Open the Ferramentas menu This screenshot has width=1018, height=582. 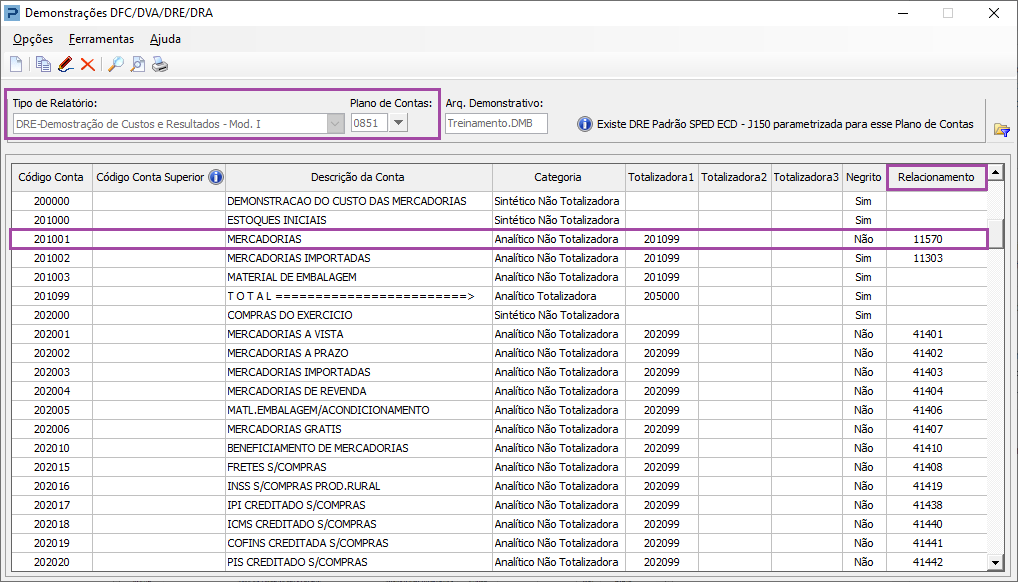click(x=101, y=39)
